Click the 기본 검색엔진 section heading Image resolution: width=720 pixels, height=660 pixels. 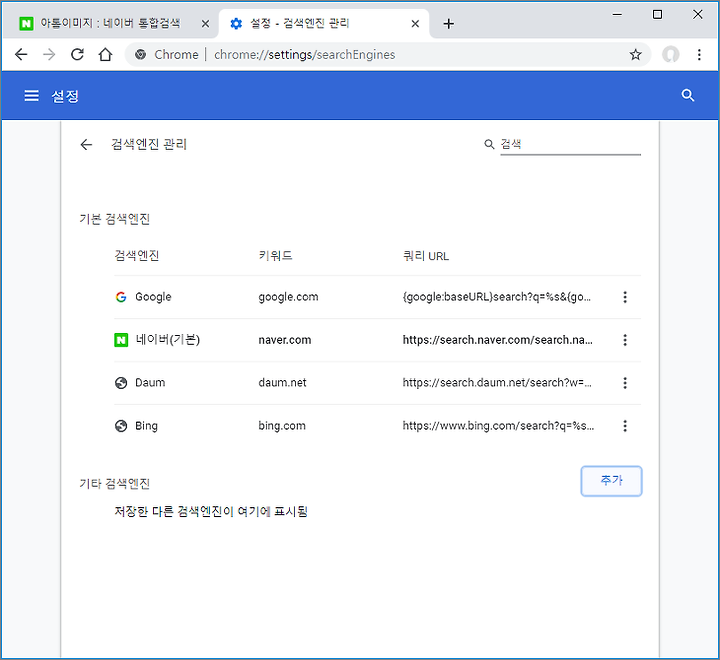[x=115, y=219]
